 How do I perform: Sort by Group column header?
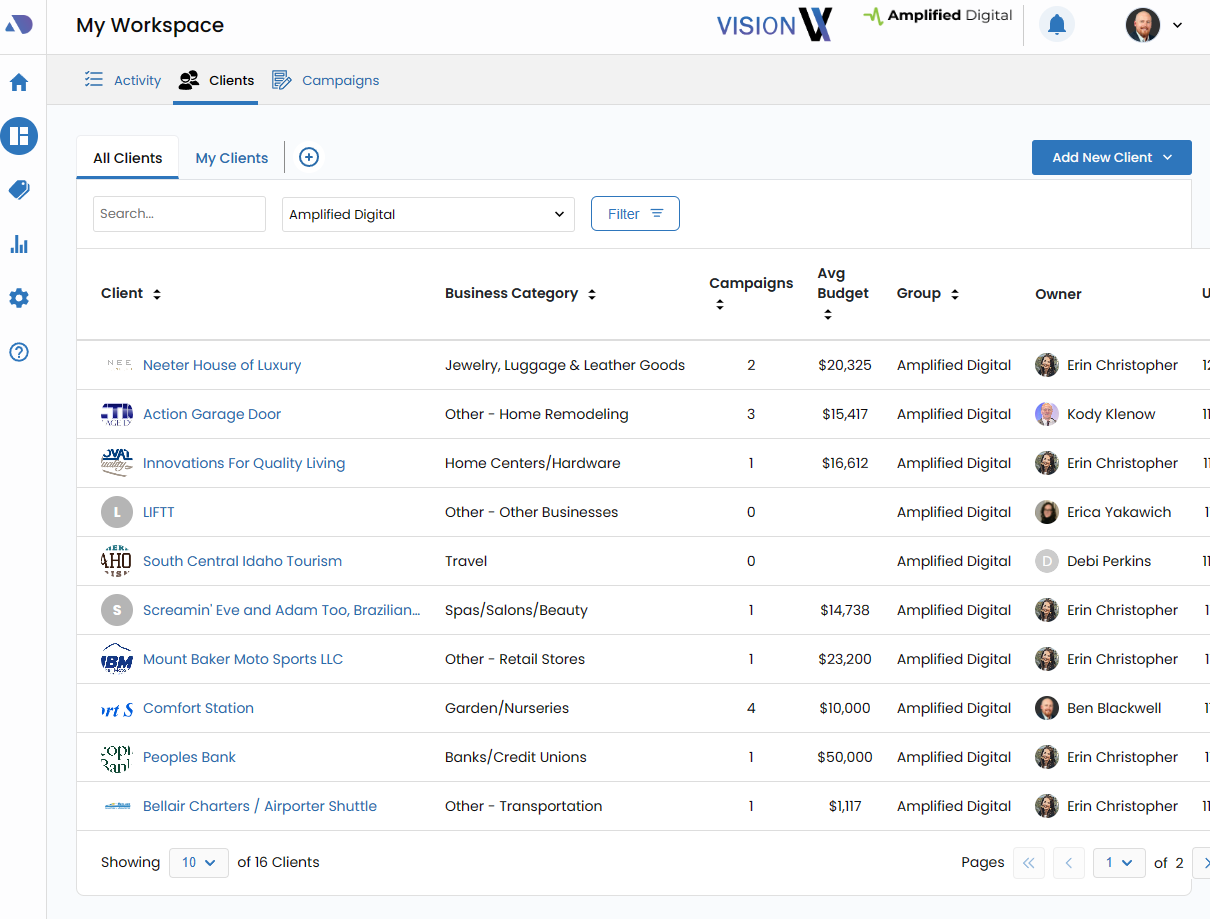click(x=955, y=294)
